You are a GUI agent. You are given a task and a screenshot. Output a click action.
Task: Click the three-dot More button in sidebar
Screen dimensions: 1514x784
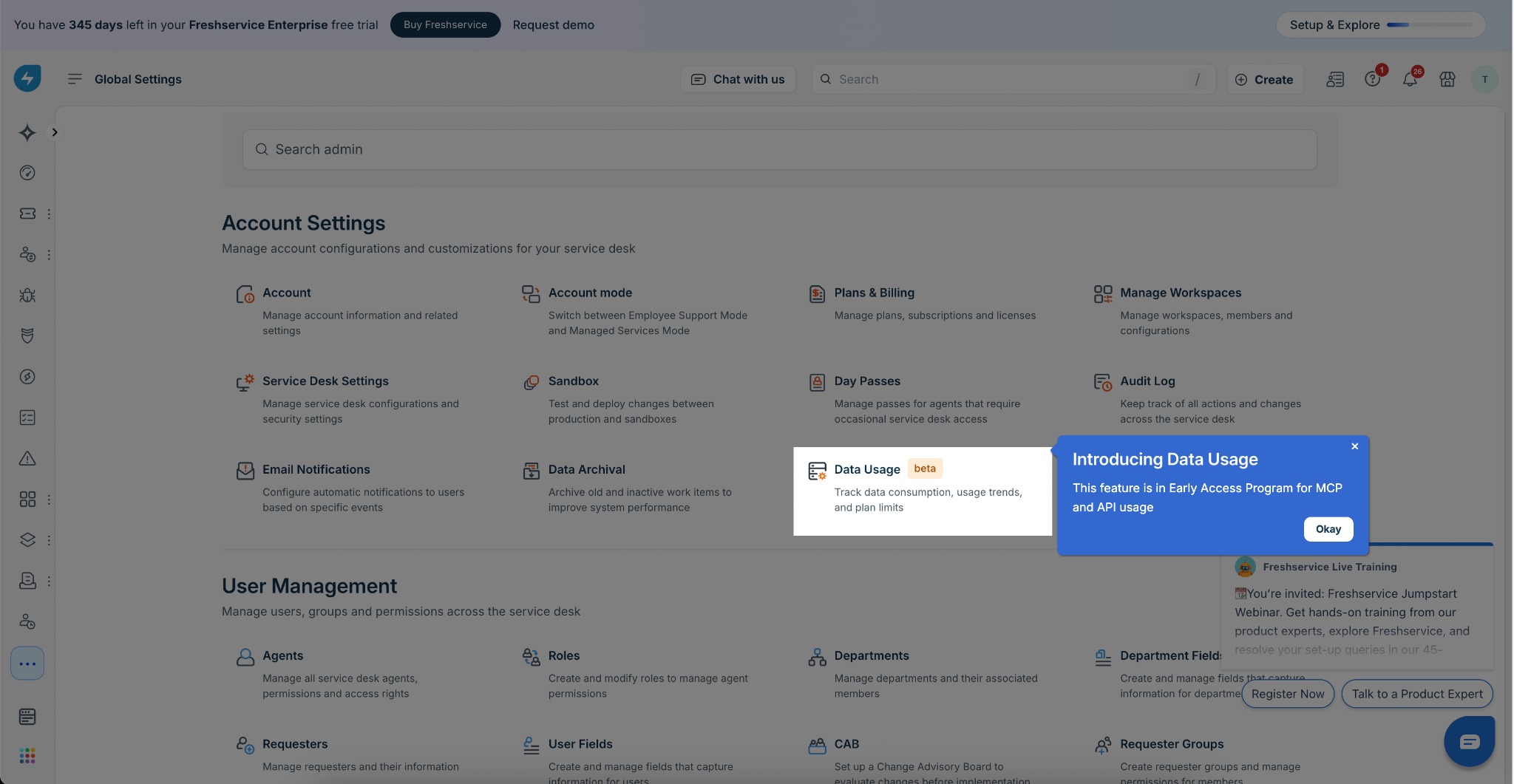[x=27, y=664]
